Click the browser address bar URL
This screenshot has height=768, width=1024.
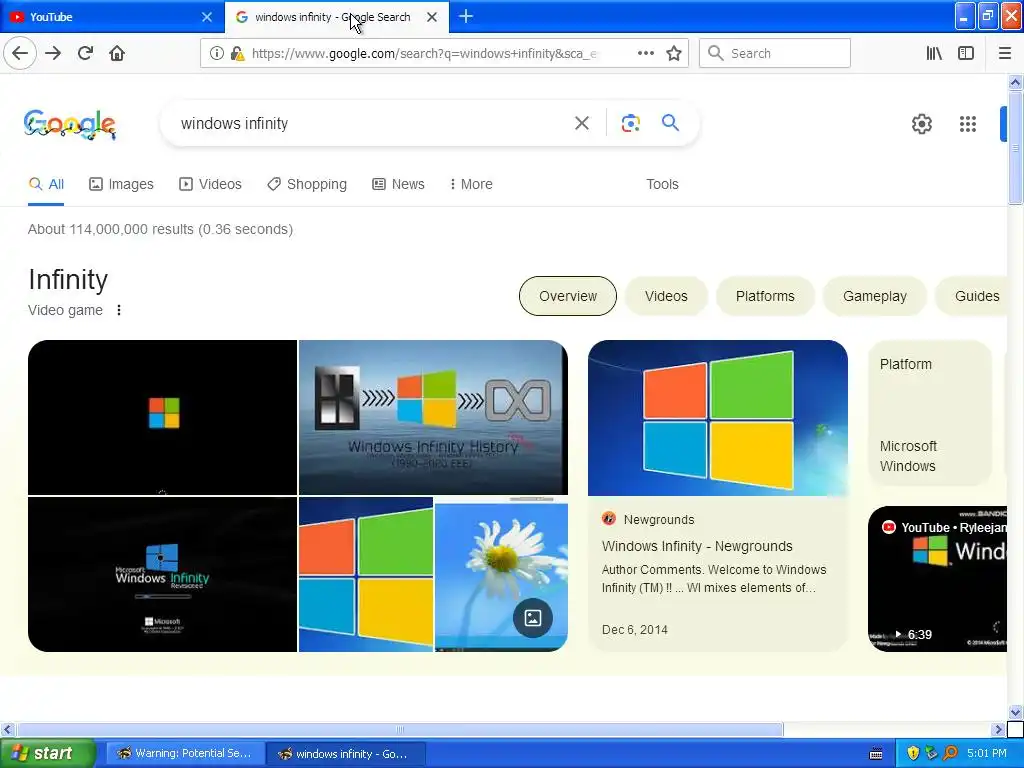[x=424, y=54]
